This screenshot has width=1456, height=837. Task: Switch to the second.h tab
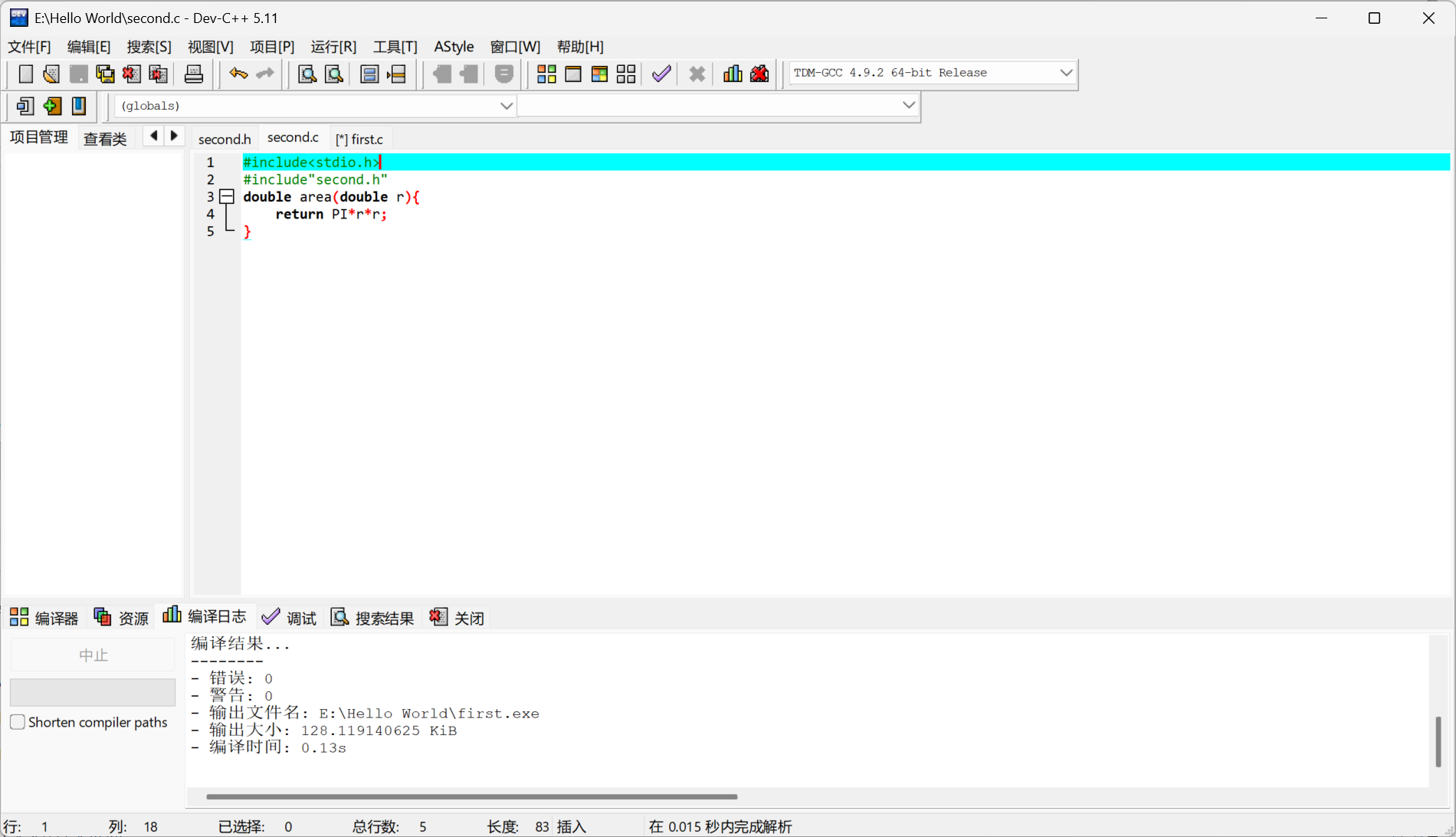click(x=224, y=139)
